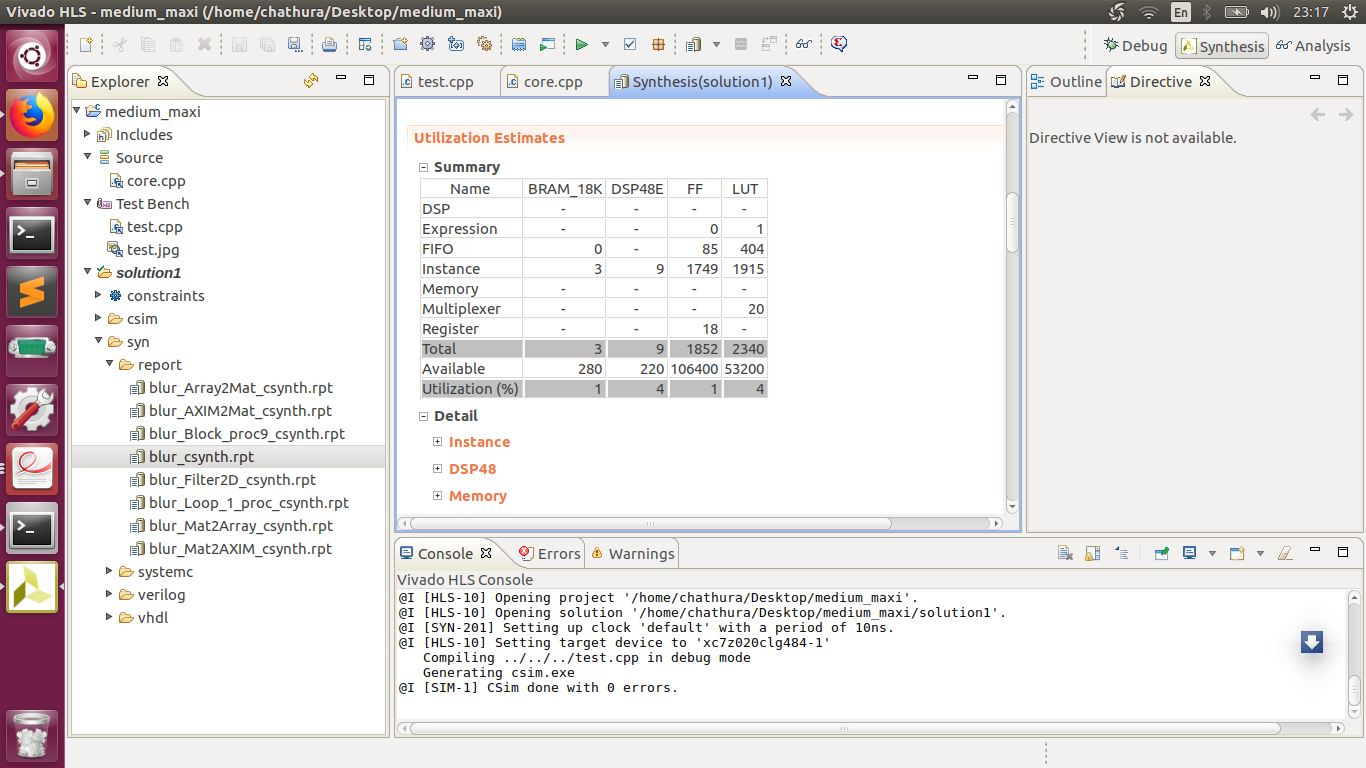Viewport: 1366px width, 768px height.
Task: Open the C Synthesis run dropdown arrow
Action: tap(605, 45)
